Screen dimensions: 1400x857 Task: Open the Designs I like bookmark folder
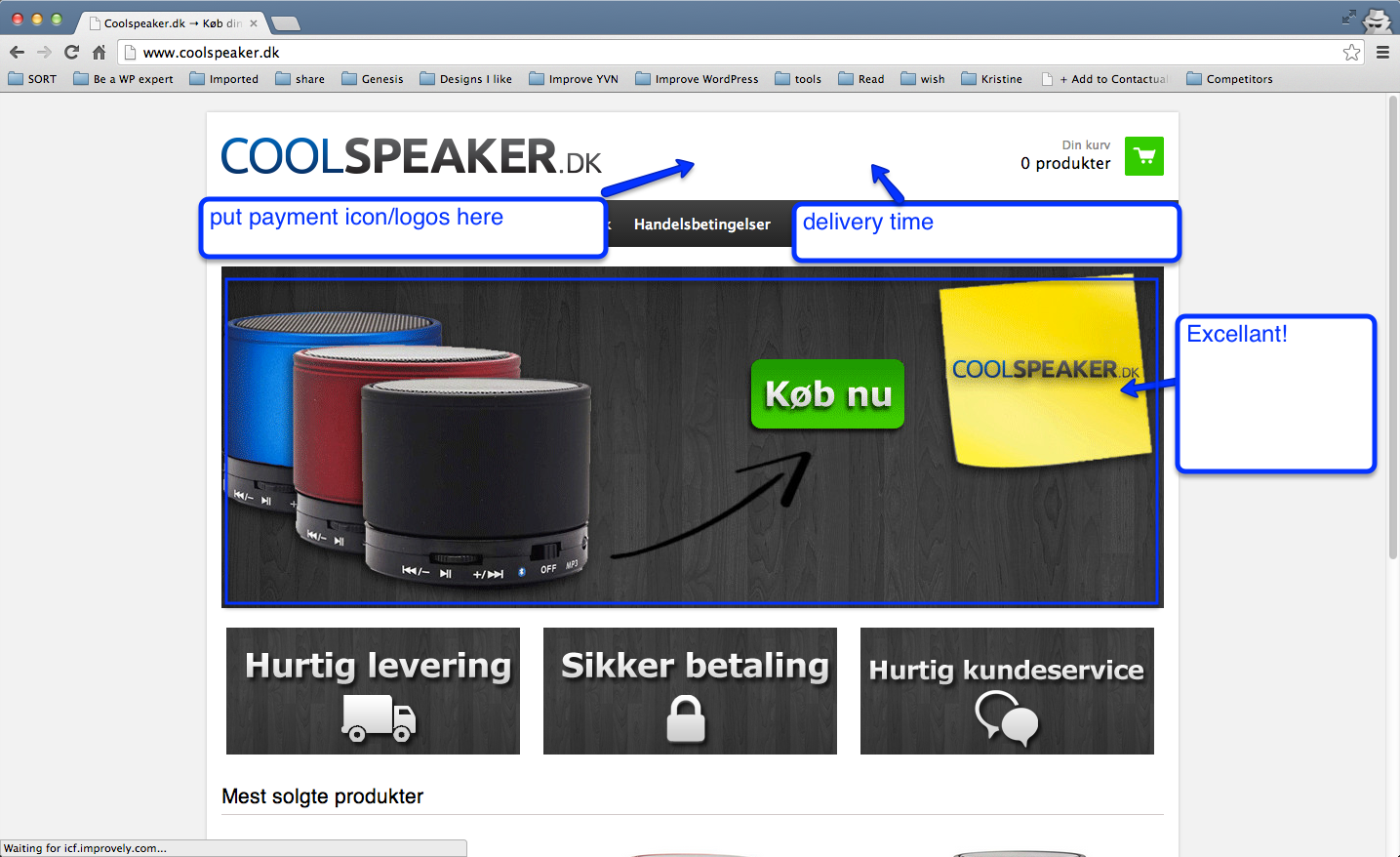465,79
